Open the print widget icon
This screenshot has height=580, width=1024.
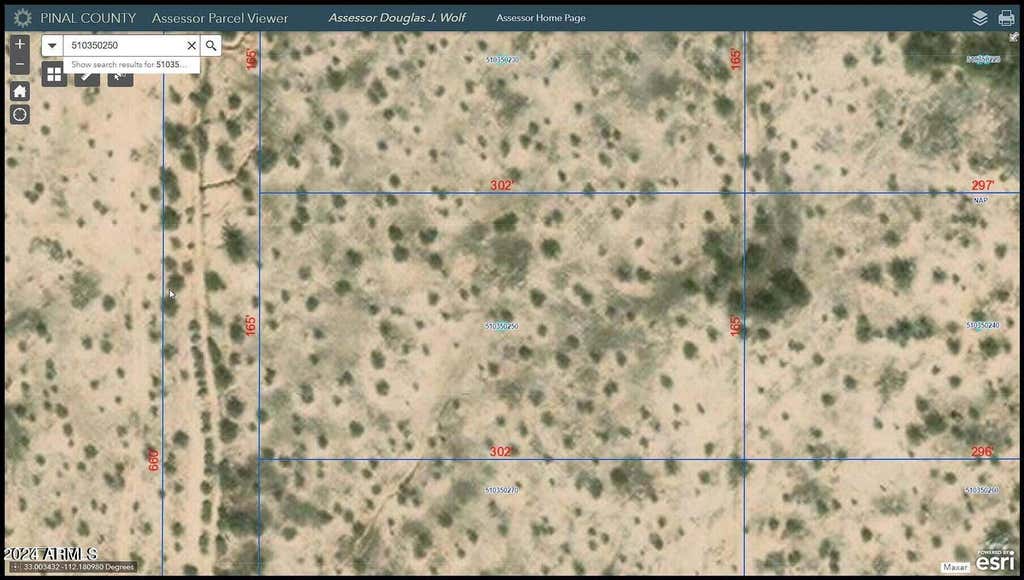[x=1006, y=18]
